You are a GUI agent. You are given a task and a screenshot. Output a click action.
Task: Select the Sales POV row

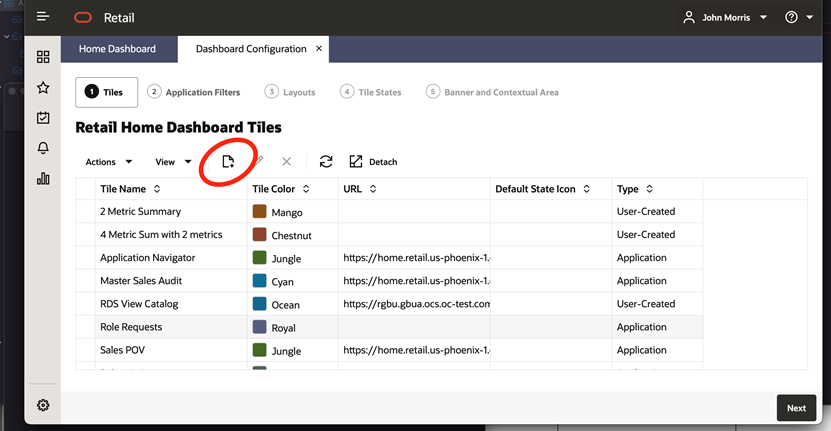389,350
